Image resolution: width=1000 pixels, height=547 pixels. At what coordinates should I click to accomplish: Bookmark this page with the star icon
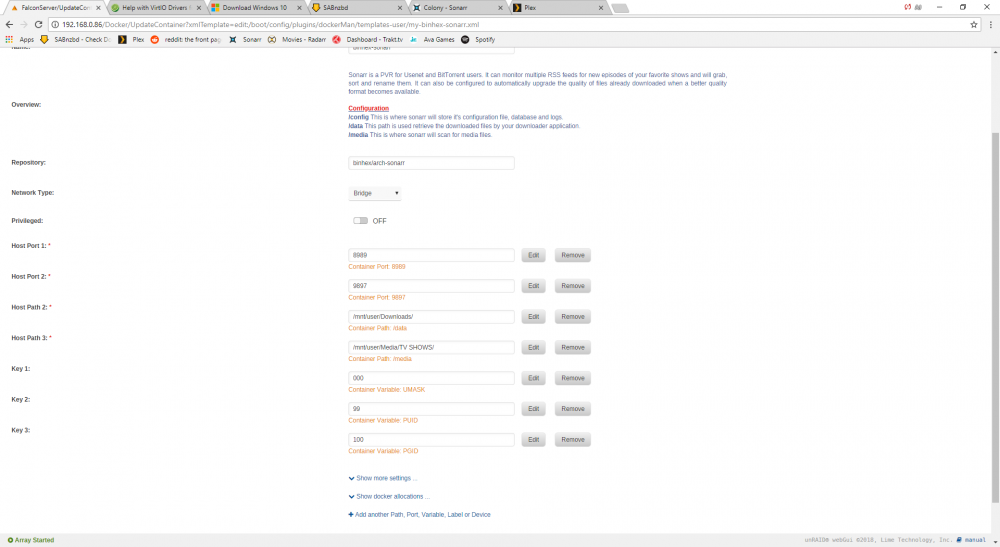tap(974, 24)
